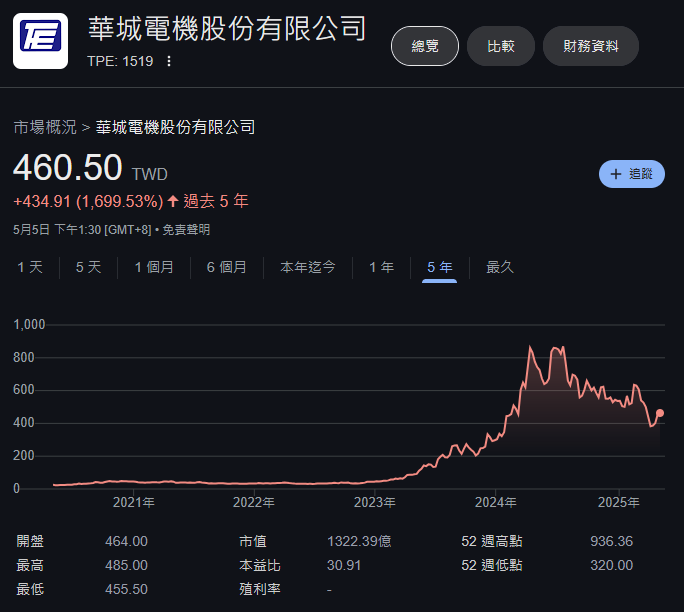Click the 殖利率 label
Viewport: 684px width, 612px height.
(x=260, y=589)
